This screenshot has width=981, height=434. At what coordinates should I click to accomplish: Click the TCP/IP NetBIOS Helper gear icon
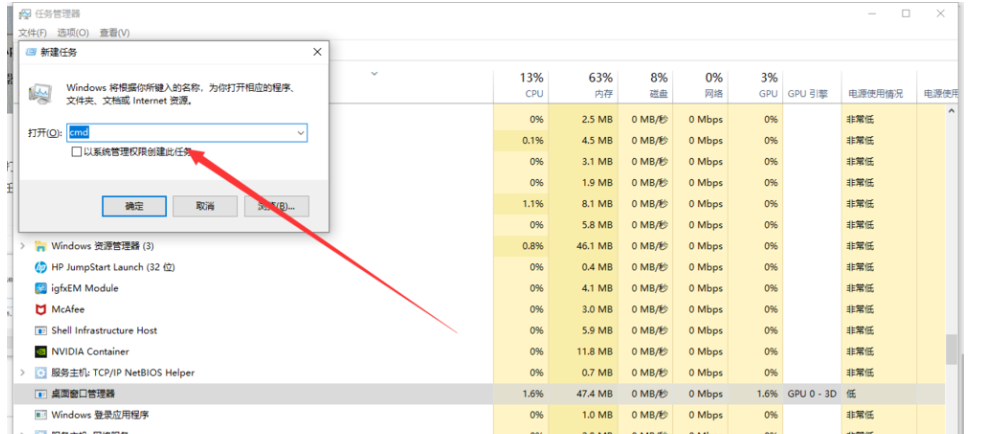[41, 373]
